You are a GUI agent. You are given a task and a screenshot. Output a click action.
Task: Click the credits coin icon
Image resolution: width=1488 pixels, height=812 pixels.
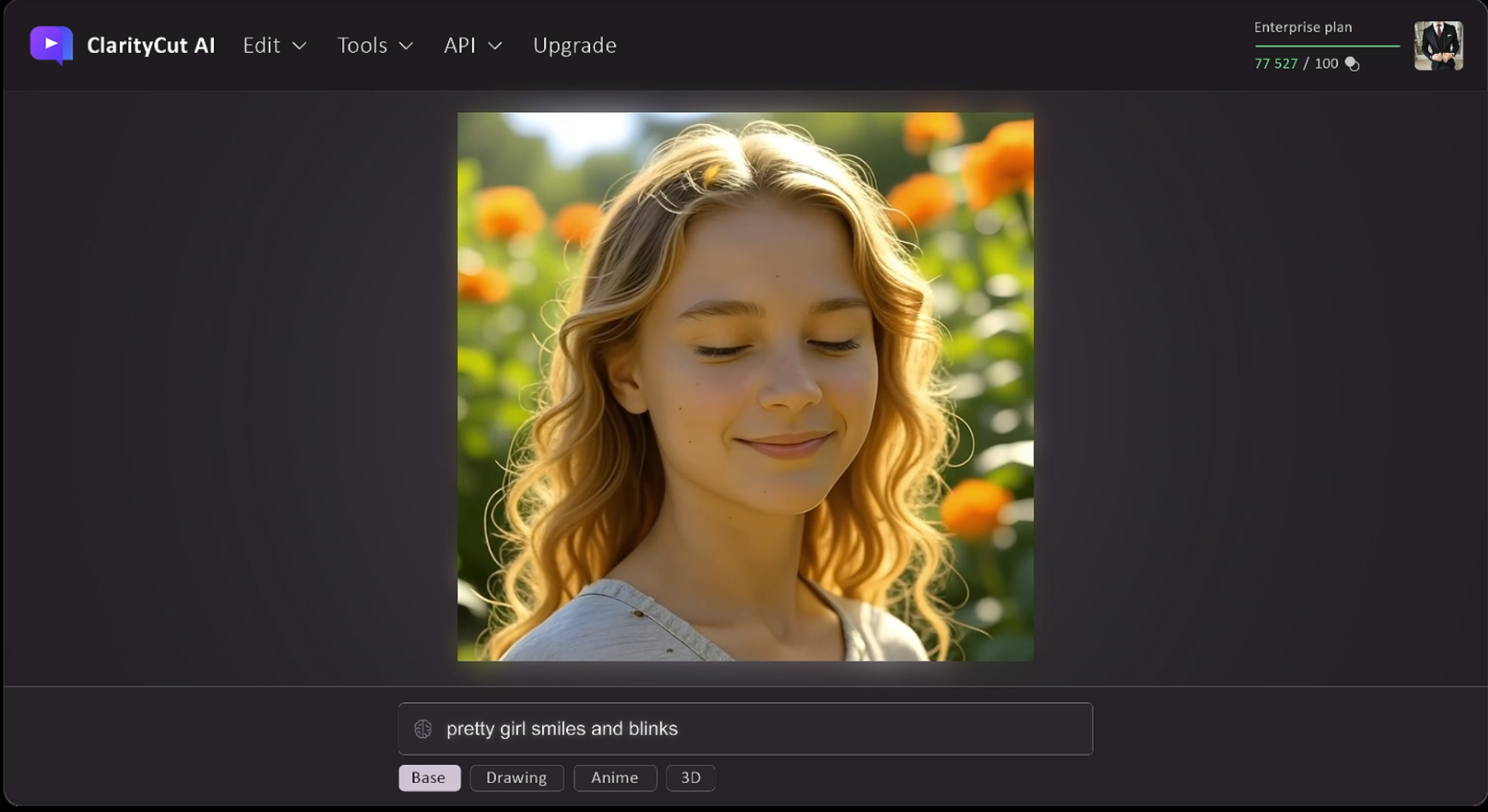point(1352,64)
